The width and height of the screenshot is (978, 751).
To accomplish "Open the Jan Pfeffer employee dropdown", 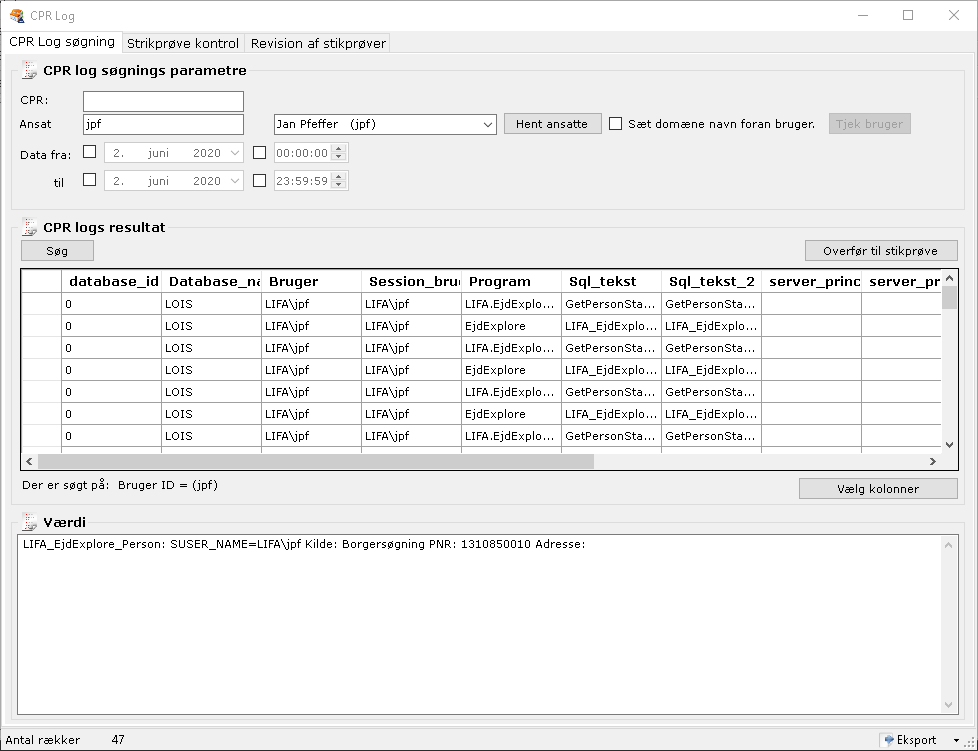I will coord(487,125).
